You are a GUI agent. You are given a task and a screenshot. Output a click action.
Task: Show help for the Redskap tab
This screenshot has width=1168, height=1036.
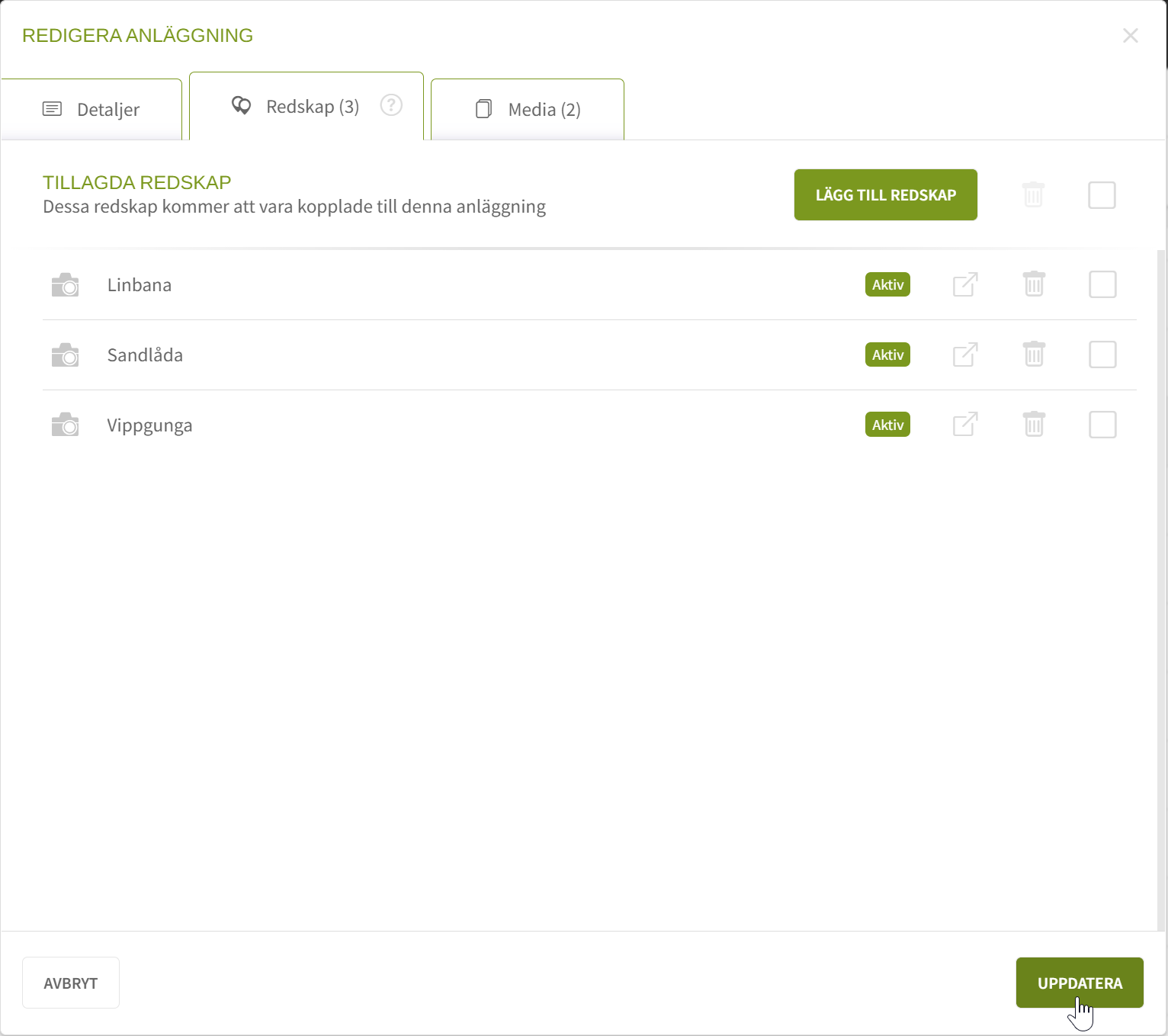391,105
